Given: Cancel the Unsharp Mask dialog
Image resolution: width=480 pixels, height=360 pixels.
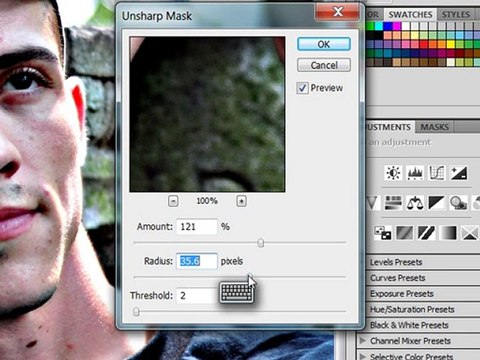Looking at the screenshot, I should (x=324, y=65).
